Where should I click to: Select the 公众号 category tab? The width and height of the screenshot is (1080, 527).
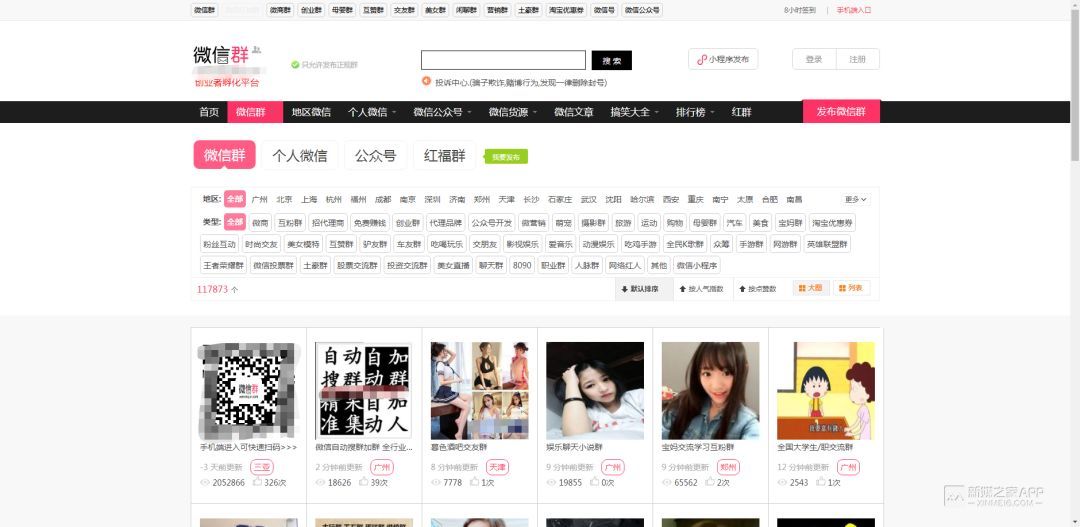375,155
